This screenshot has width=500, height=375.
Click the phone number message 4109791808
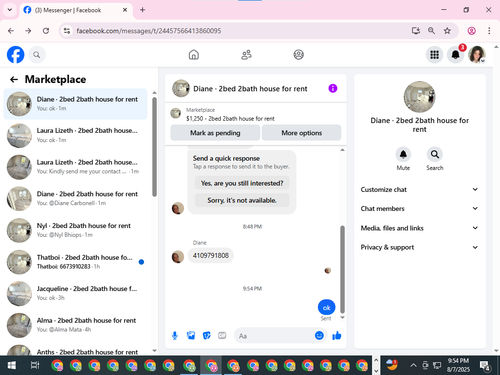pos(211,255)
